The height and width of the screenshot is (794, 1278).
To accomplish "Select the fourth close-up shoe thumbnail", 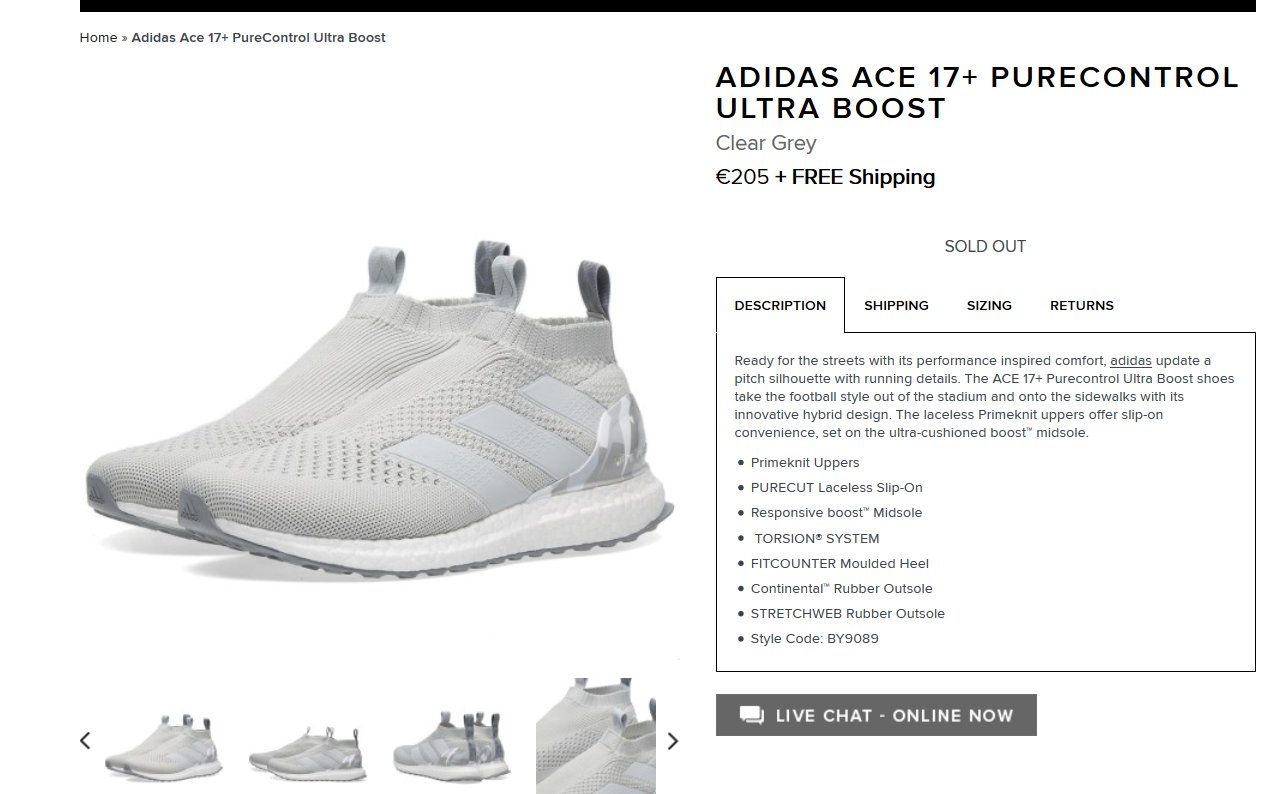I will [596, 736].
